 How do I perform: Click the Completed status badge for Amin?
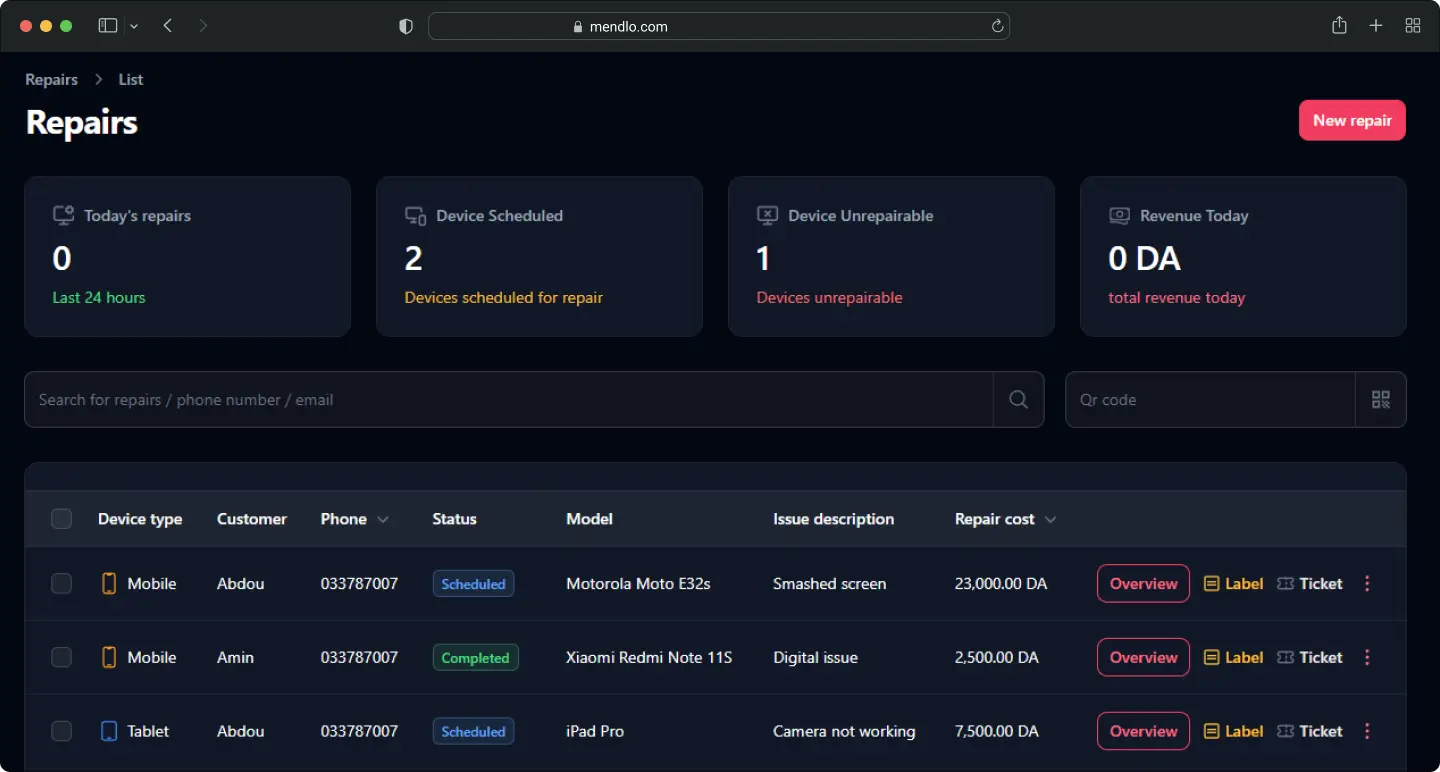[475, 658]
